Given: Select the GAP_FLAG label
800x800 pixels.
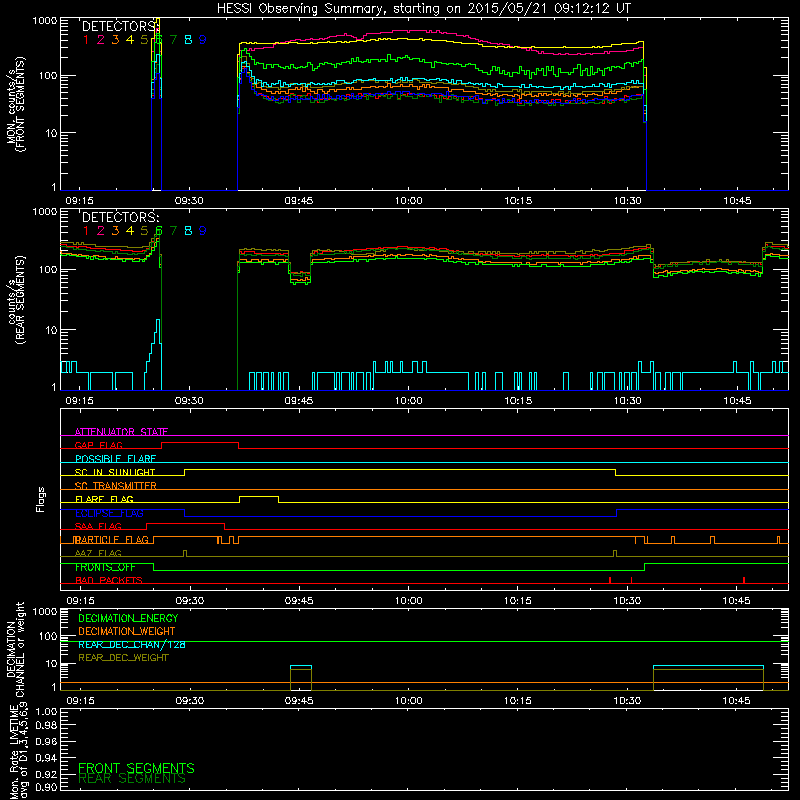Looking at the screenshot, I should pyautogui.click(x=99, y=445).
